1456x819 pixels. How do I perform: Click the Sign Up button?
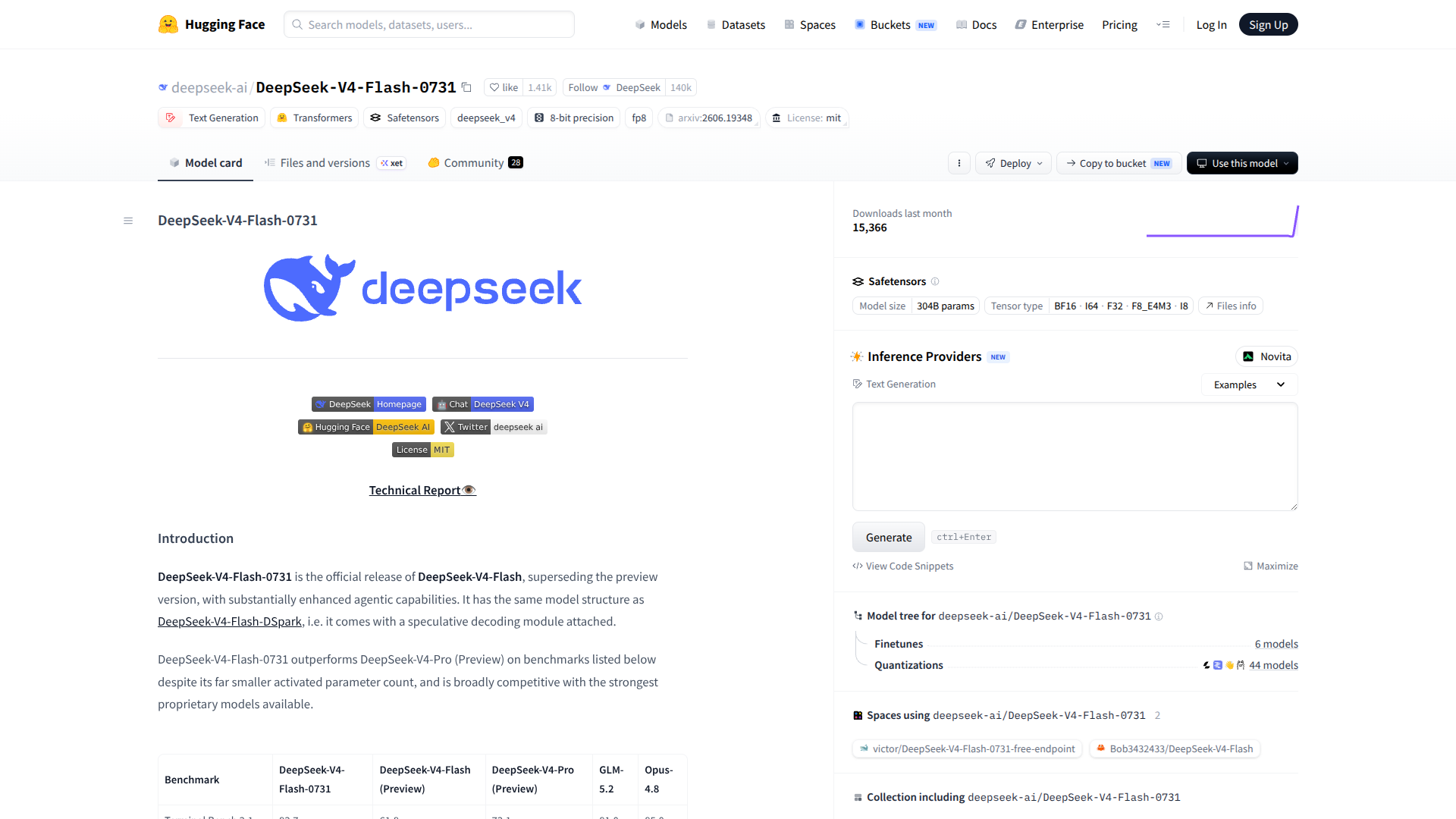(1268, 24)
